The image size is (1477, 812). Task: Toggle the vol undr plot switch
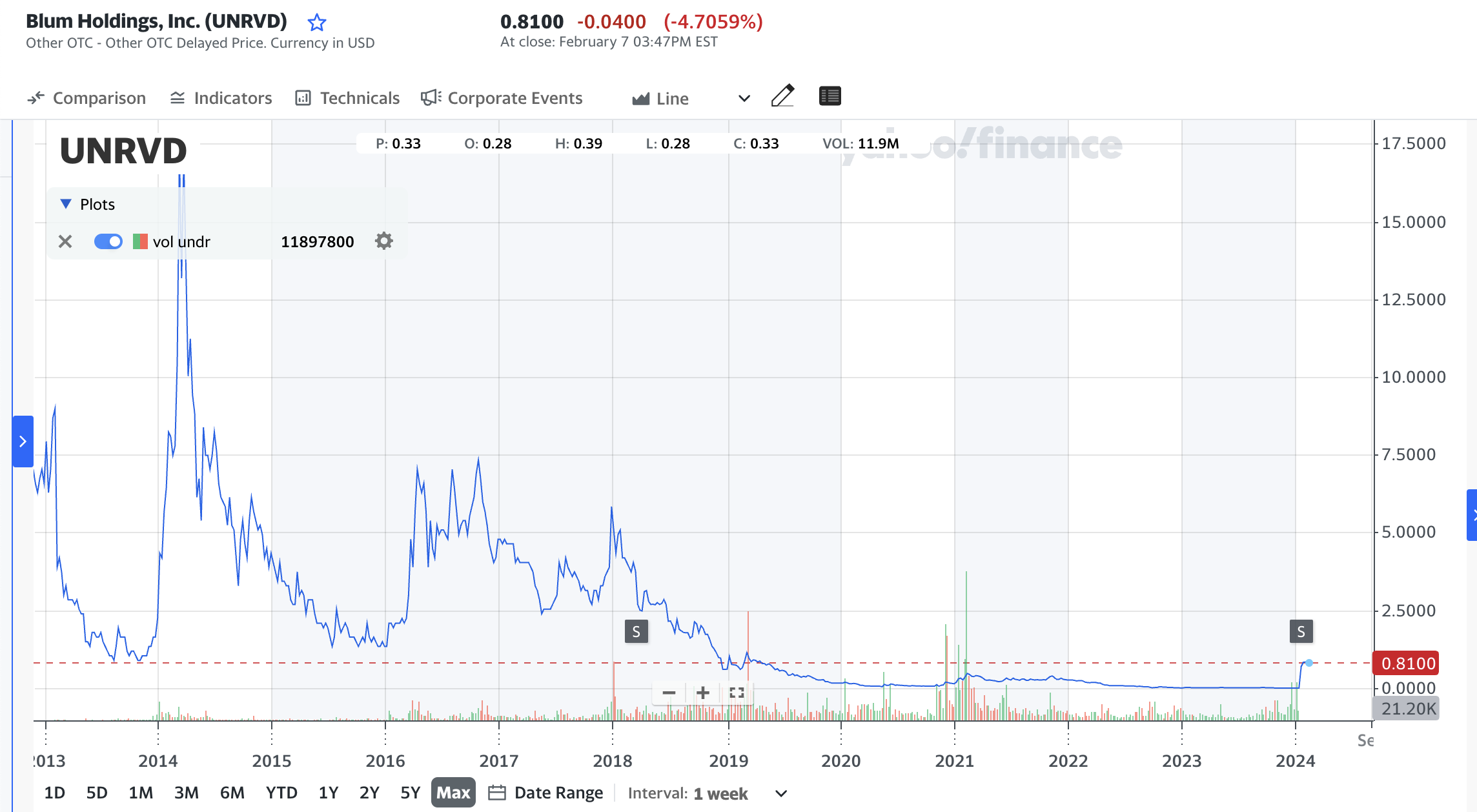pyautogui.click(x=108, y=241)
